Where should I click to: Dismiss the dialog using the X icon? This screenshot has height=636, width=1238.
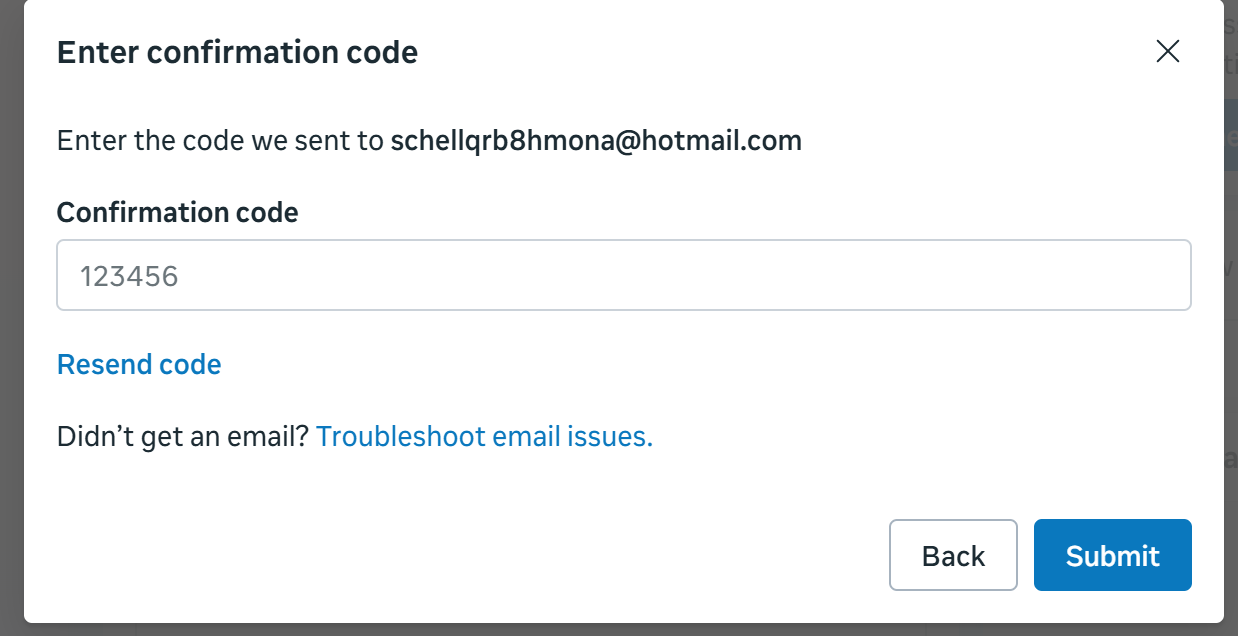(x=1167, y=52)
